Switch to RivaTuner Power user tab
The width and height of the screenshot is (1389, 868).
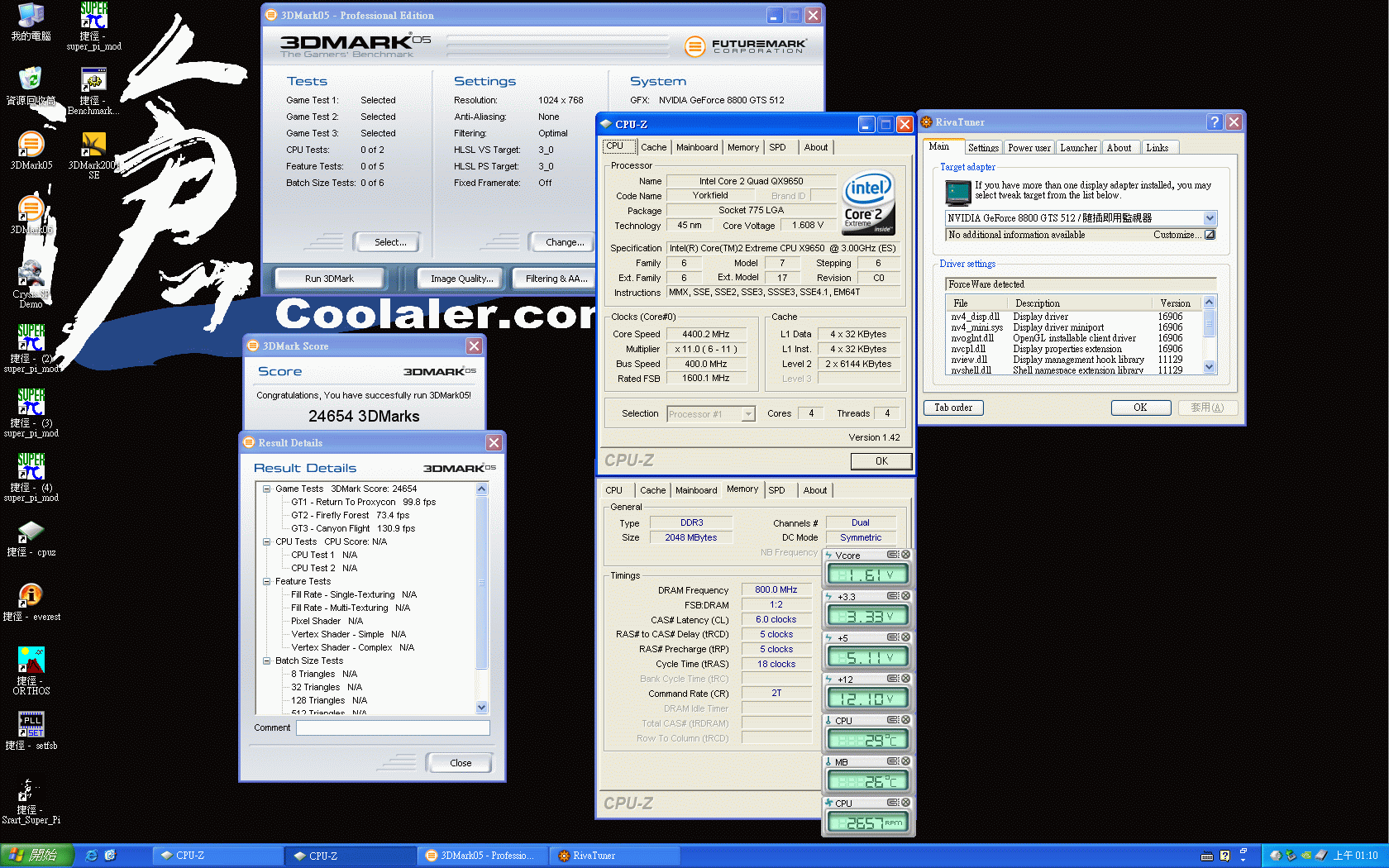click(x=1029, y=148)
